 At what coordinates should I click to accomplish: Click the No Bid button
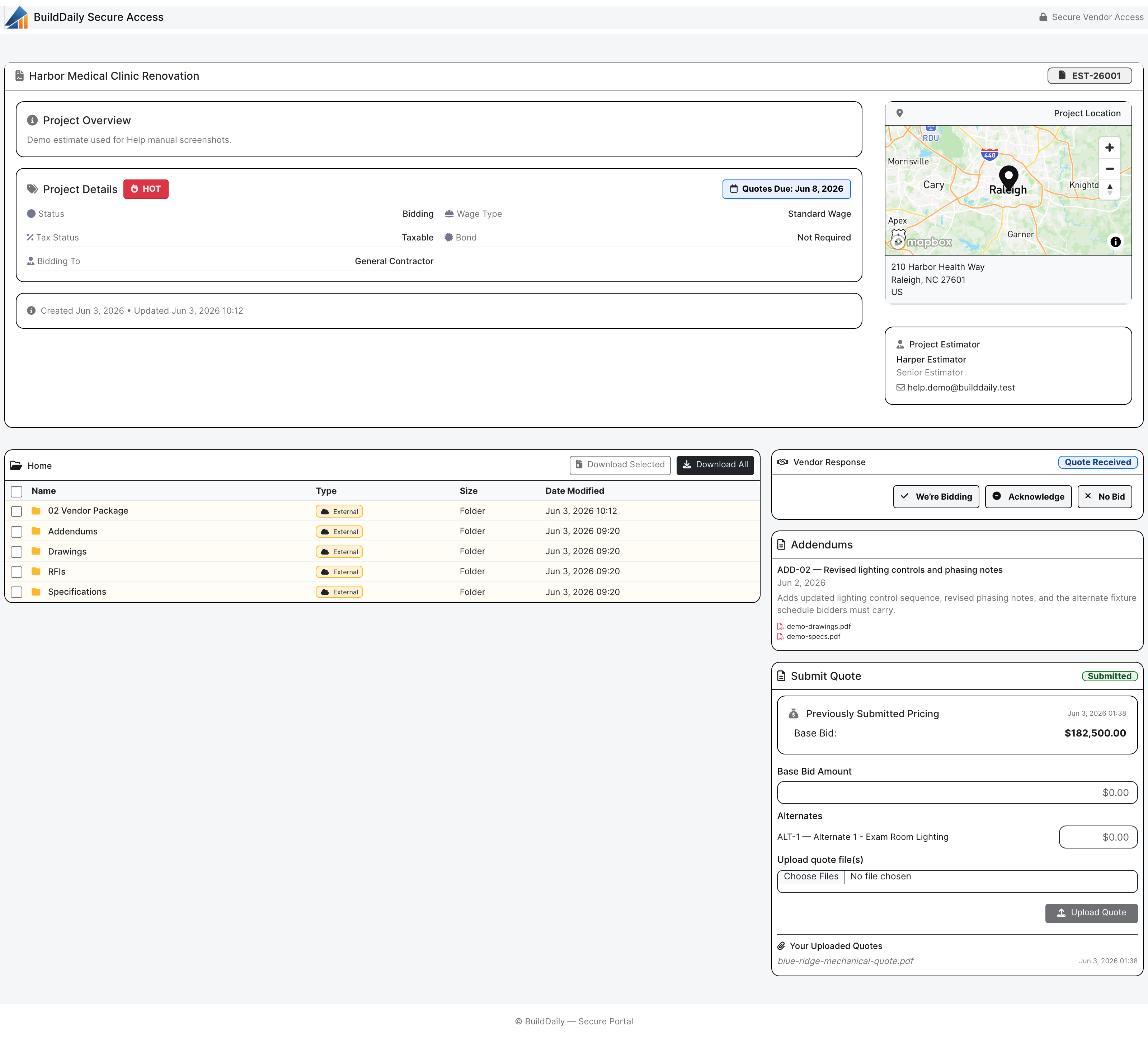click(x=1104, y=496)
